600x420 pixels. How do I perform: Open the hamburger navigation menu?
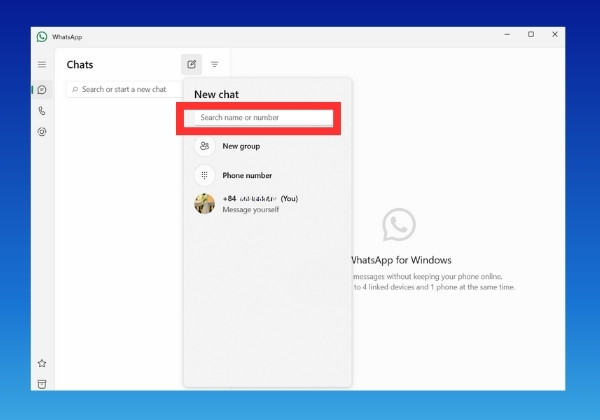pyautogui.click(x=42, y=64)
